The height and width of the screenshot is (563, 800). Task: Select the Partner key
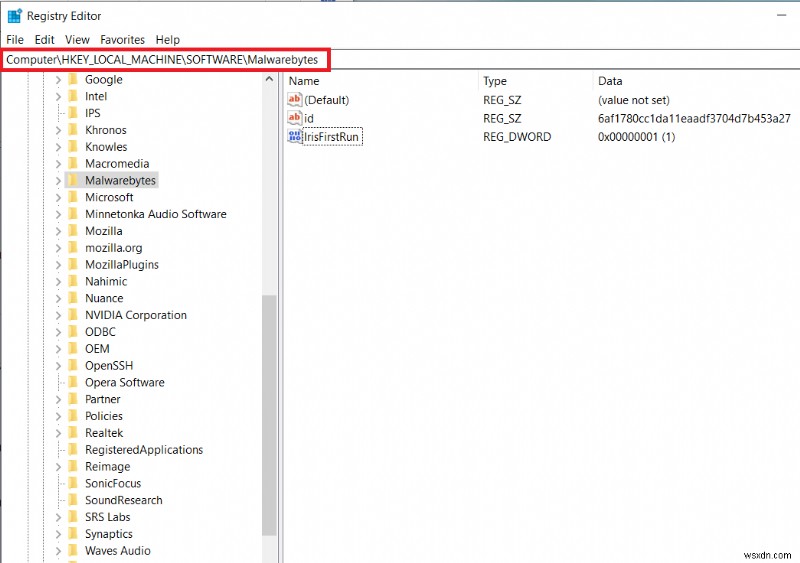[103, 399]
